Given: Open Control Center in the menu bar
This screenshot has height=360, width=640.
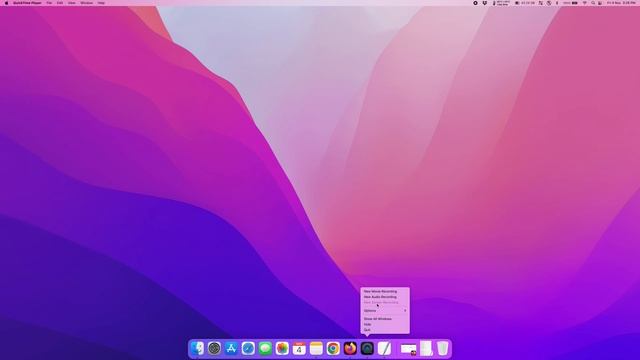Looking at the screenshot, I should coord(600,3).
